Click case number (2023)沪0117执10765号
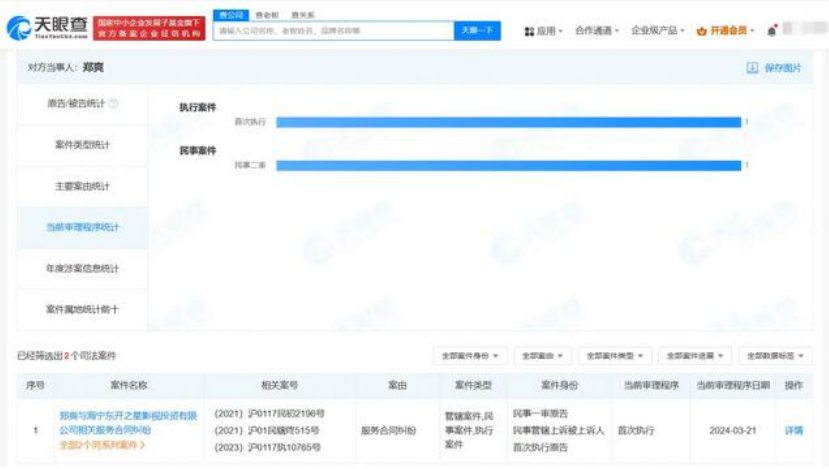This screenshot has height=469, width=829. [x=268, y=447]
